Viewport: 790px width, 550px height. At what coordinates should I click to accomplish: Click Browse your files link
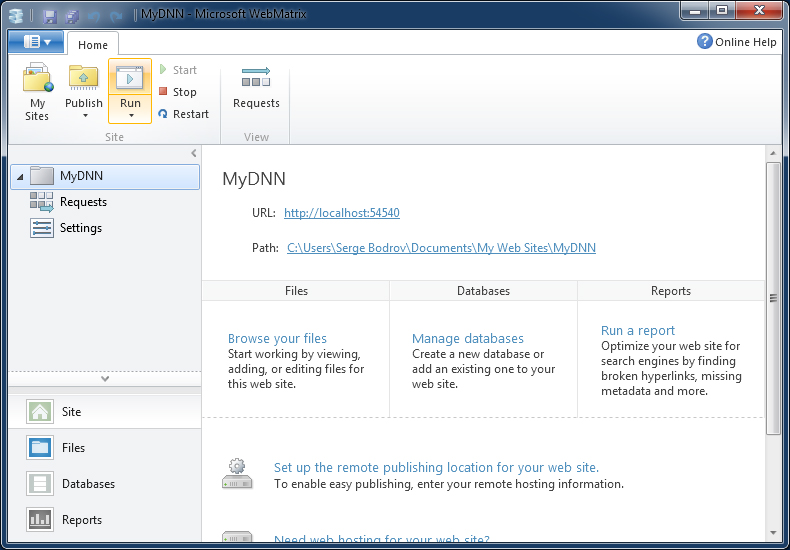point(277,338)
